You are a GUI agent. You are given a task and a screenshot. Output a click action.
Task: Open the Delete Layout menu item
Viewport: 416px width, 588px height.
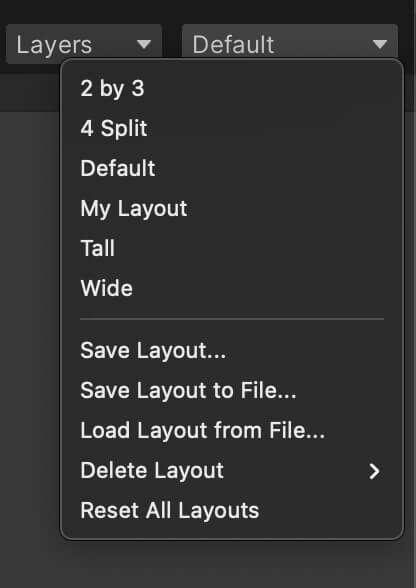[232, 471]
